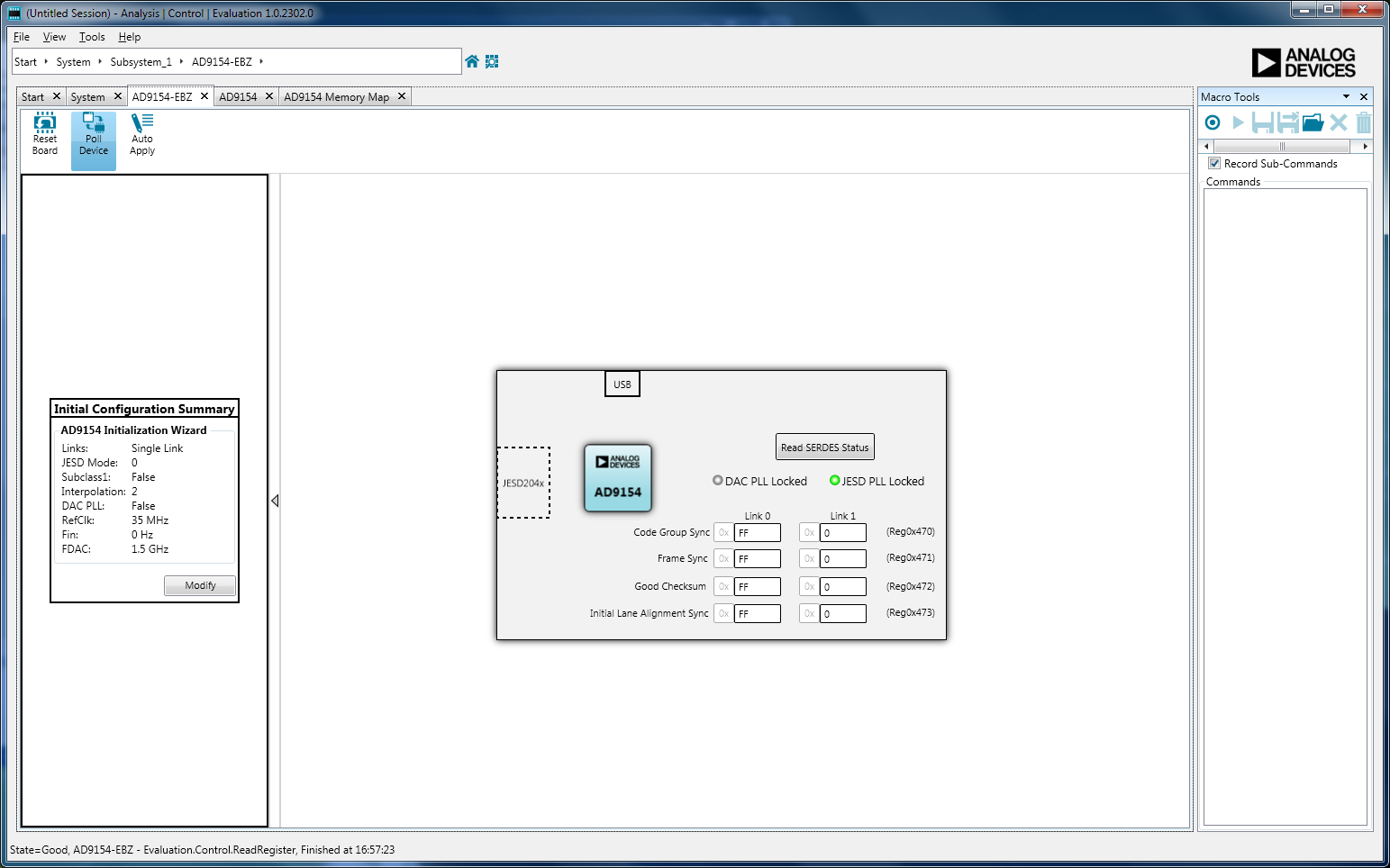Switch to the System tab
Image resolution: width=1390 pixels, height=868 pixels.
pyautogui.click(x=88, y=97)
